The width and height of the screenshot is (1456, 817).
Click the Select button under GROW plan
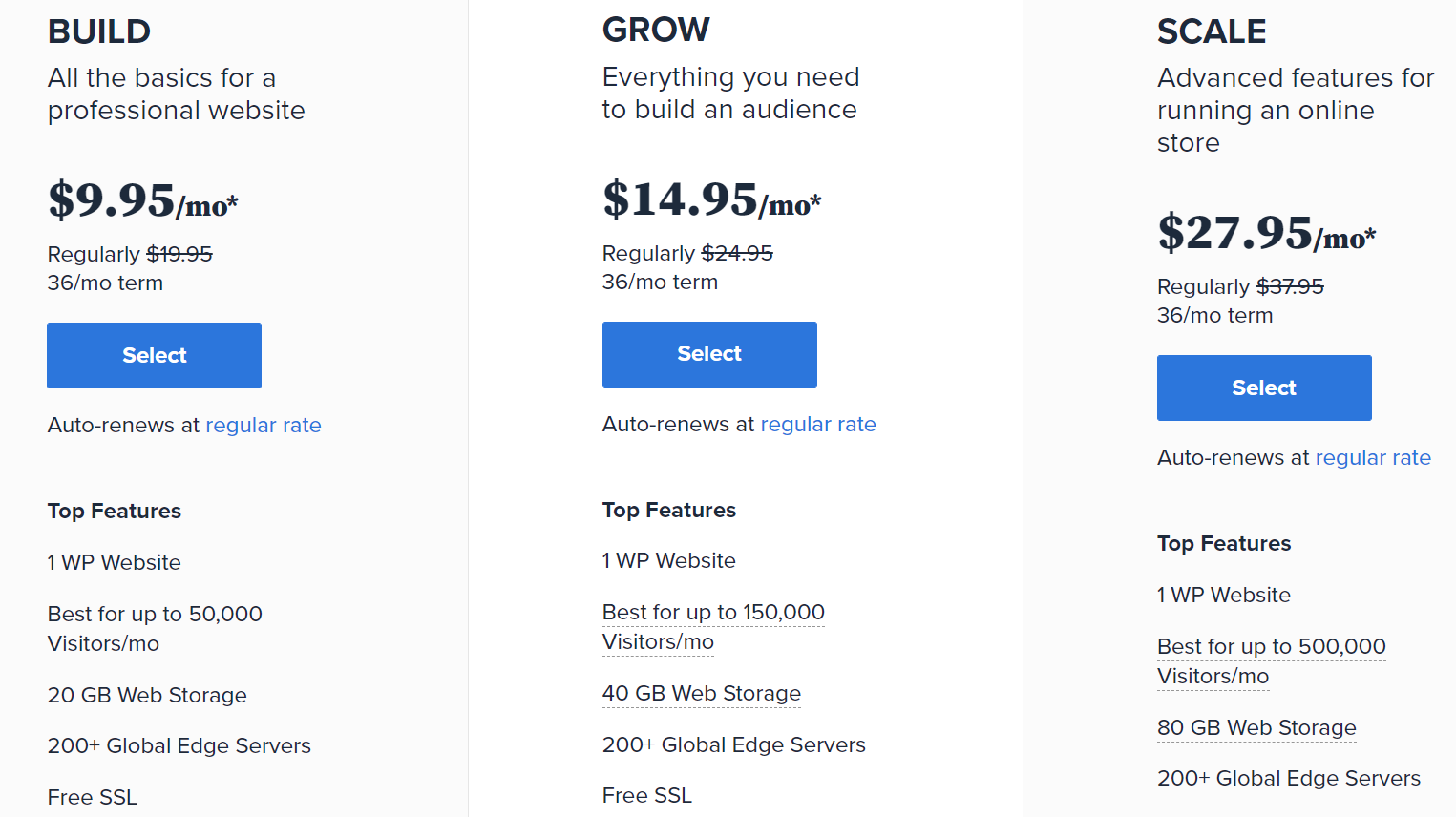[x=708, y=354]
